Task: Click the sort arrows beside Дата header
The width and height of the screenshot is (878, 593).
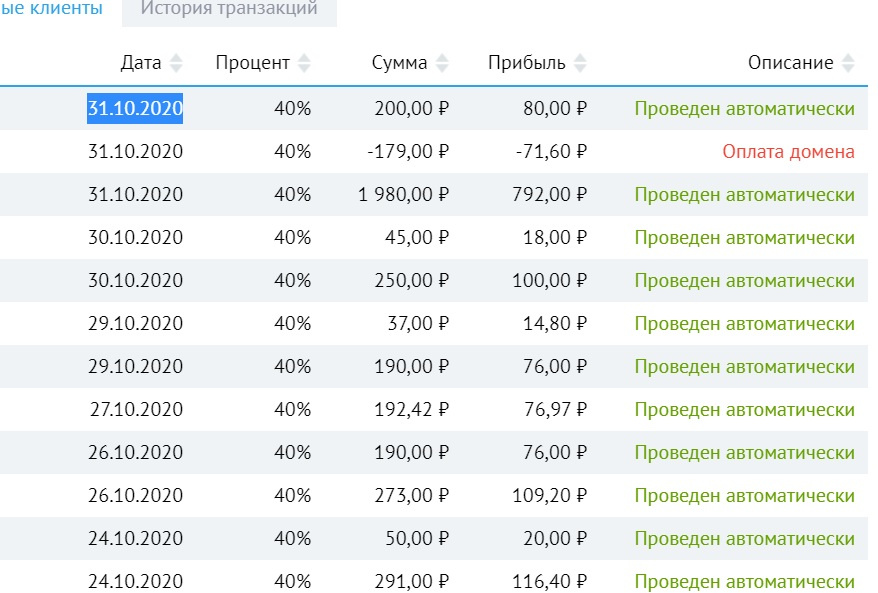Action: (x=176, y=63)
